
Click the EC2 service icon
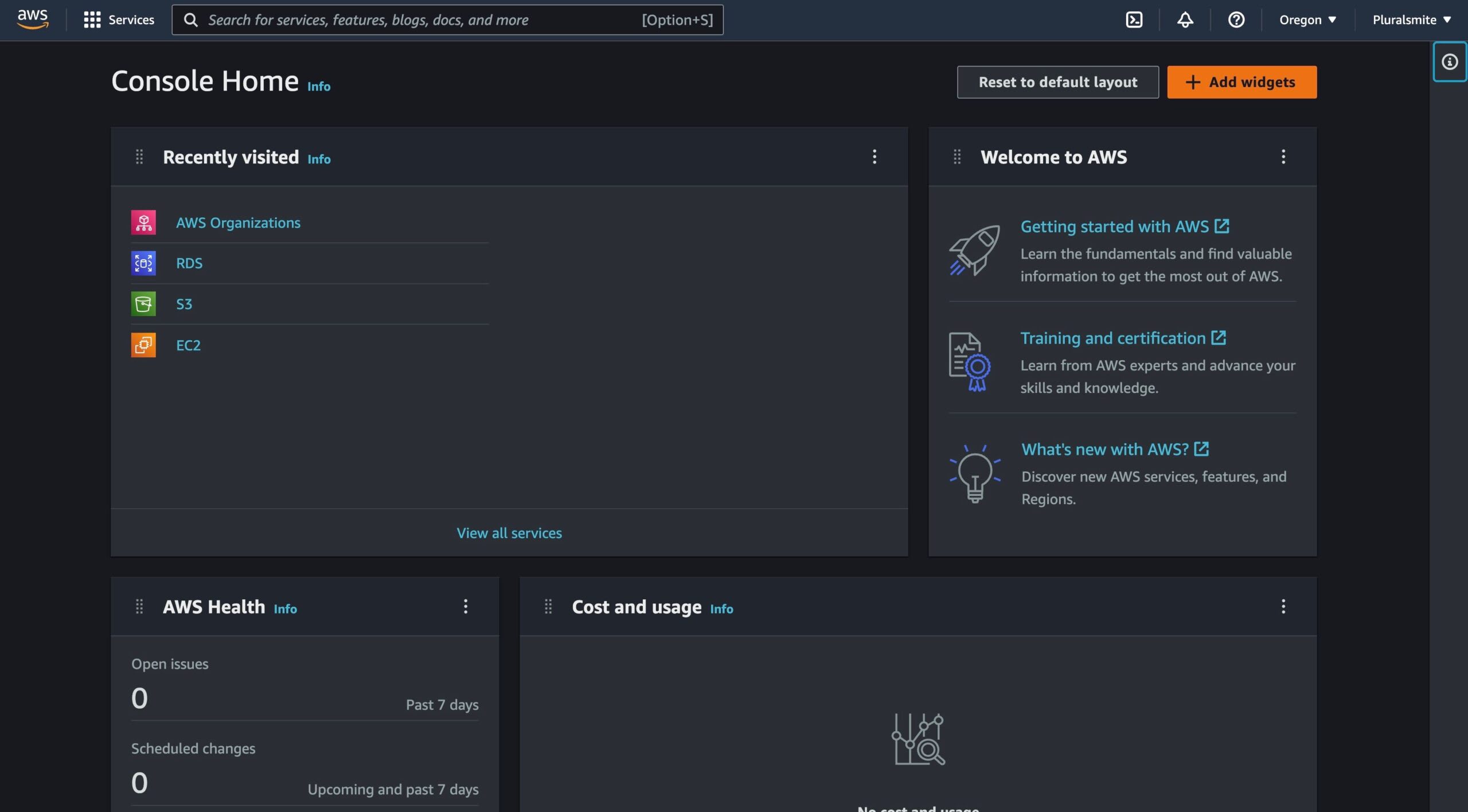tap(143, 344)
